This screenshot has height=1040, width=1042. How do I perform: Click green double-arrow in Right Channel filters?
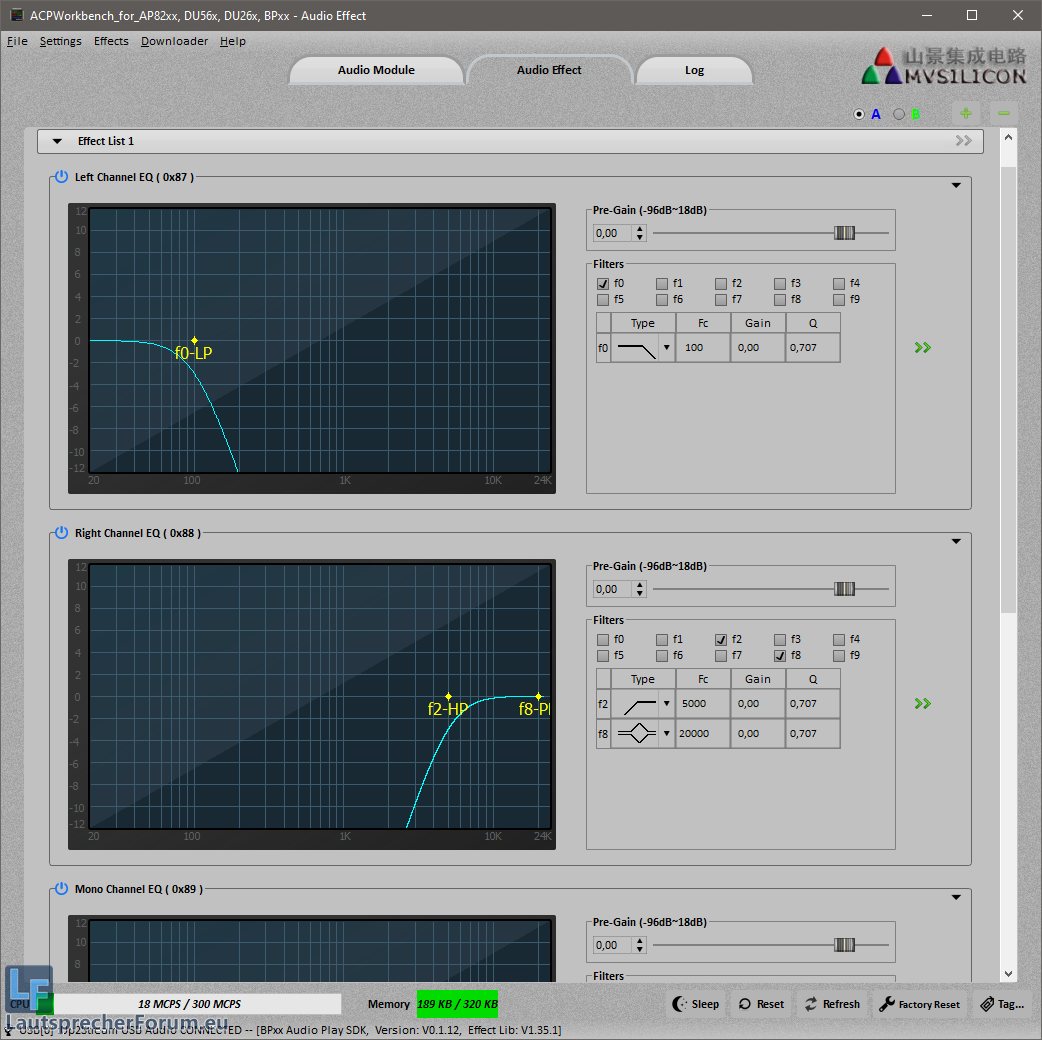click(922, 704)
